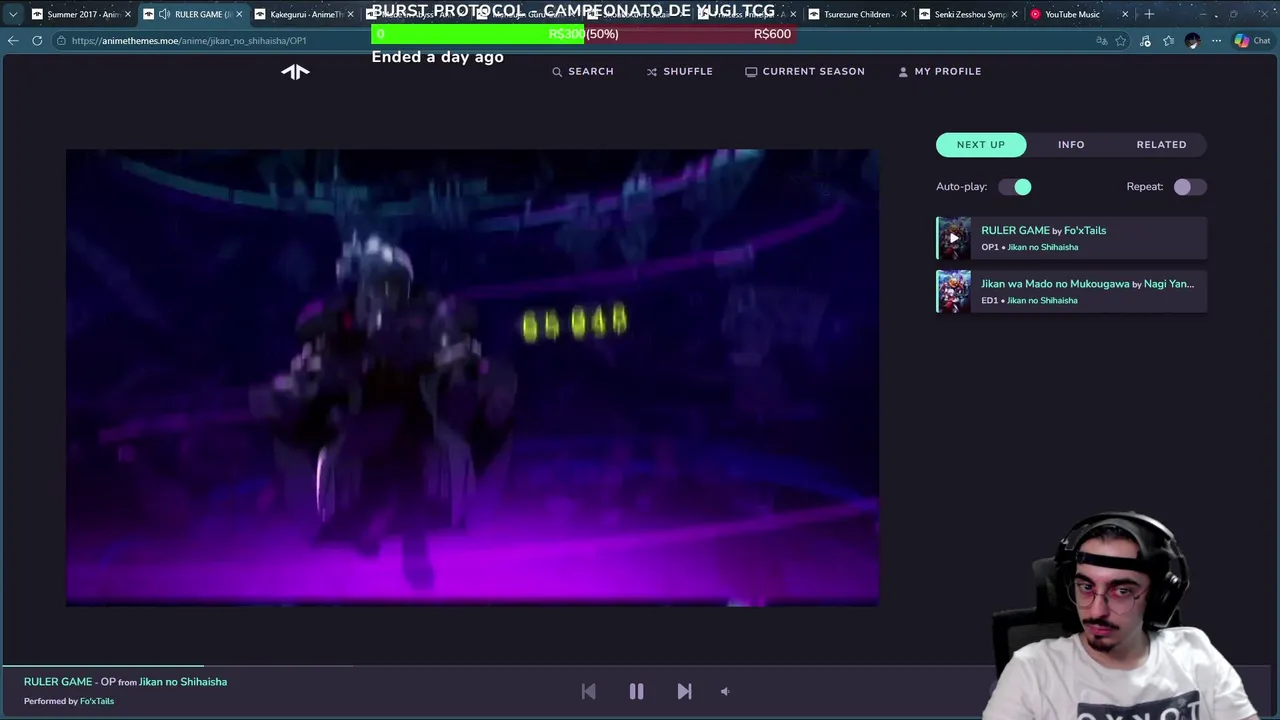1280x720 pixels.
Task: Open the media control music icon
Action: [x=1145, y=41]
